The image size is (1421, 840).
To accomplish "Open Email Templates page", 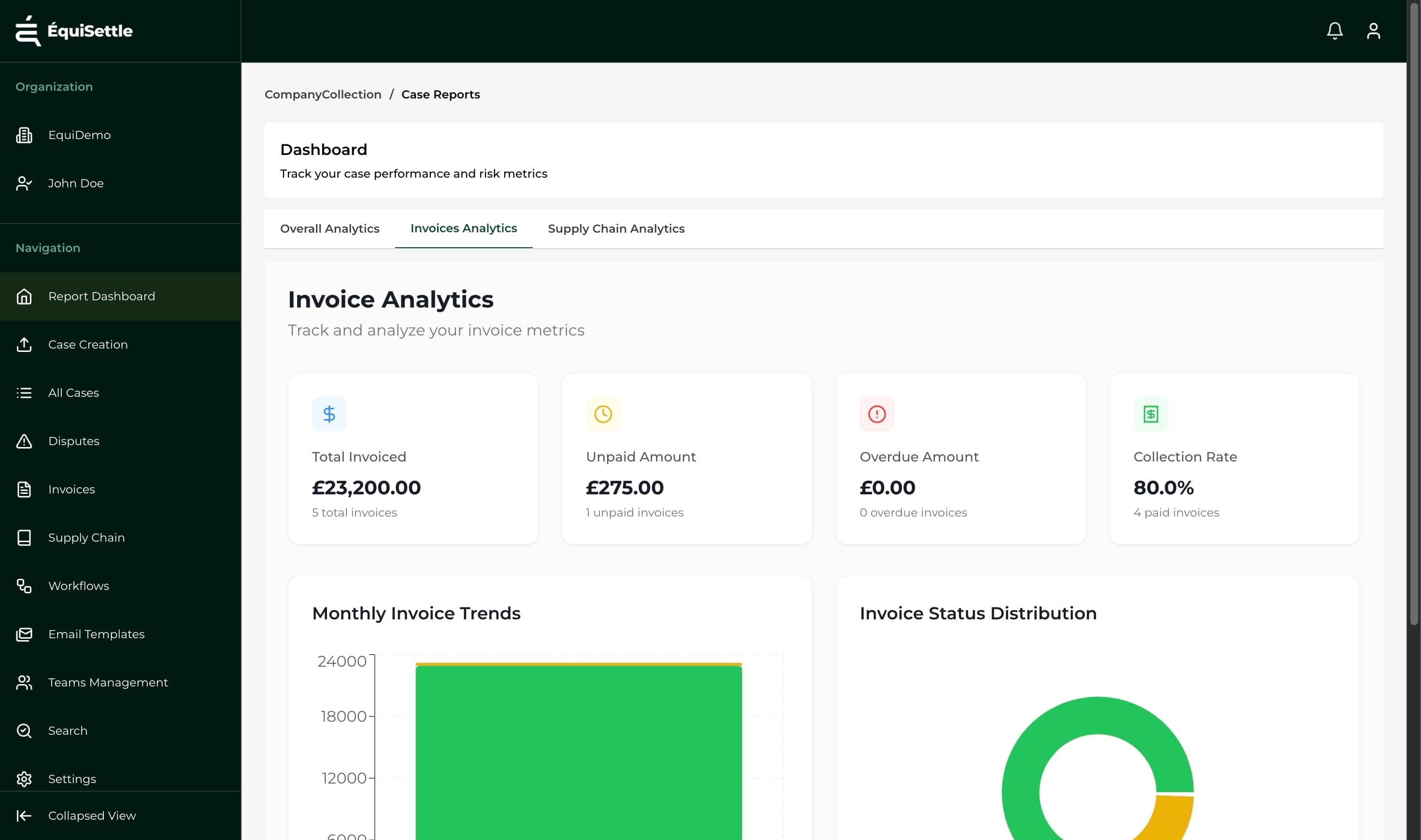I will tap(120, 634).
